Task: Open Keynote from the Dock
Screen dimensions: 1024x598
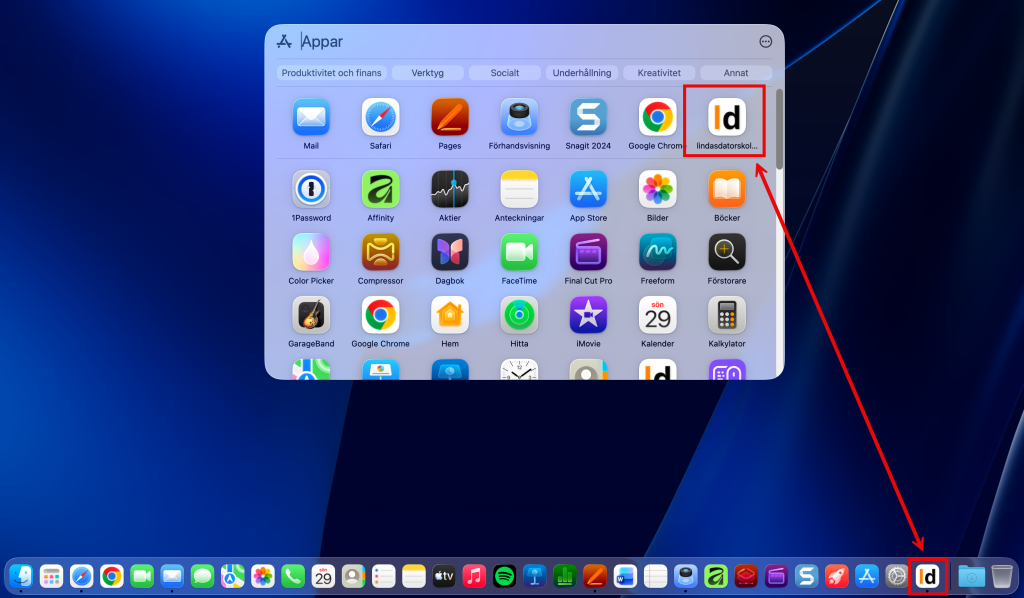Action: [x=534, y=576]
